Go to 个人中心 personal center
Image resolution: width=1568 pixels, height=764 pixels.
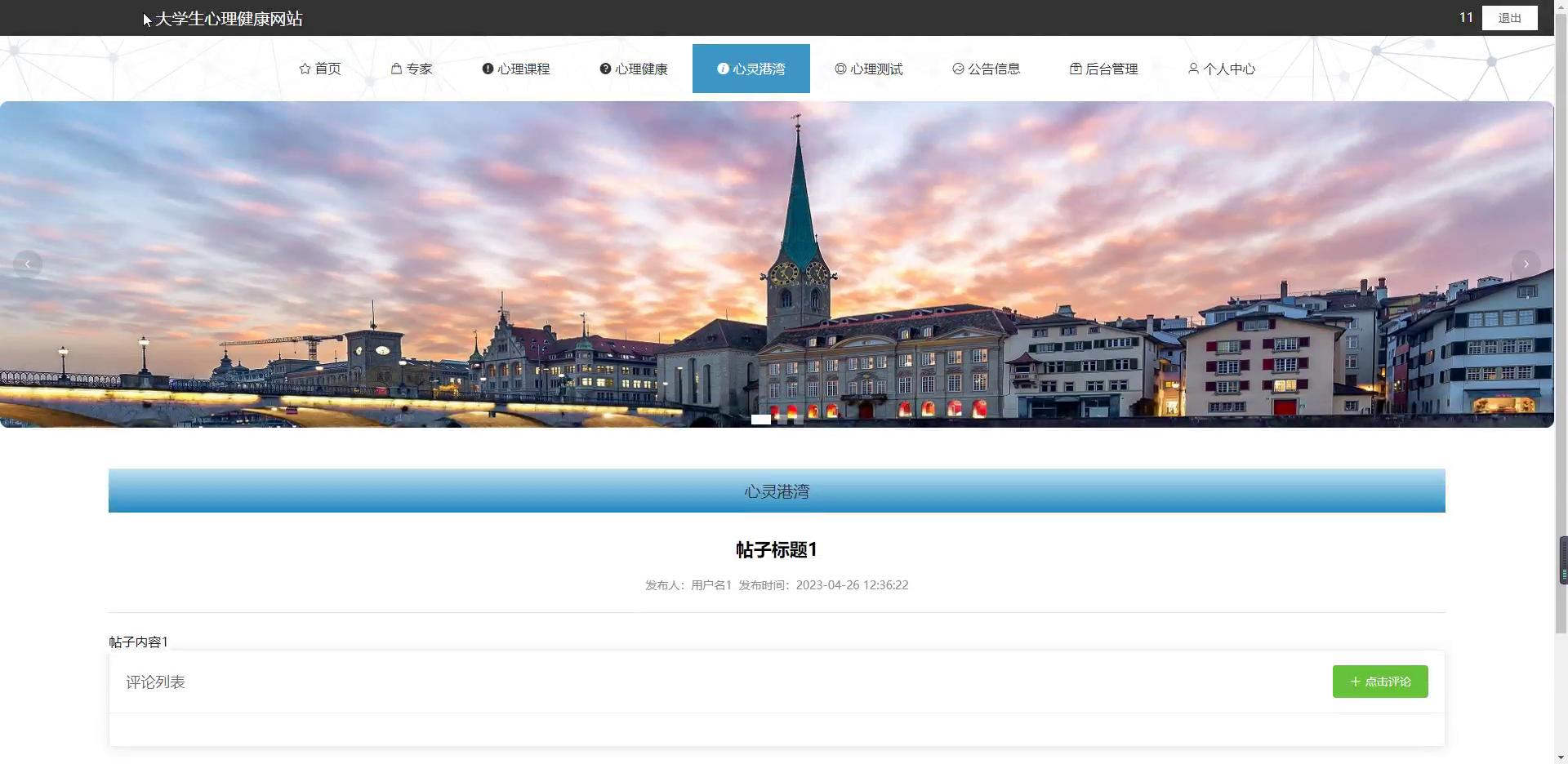(1222, 69)
